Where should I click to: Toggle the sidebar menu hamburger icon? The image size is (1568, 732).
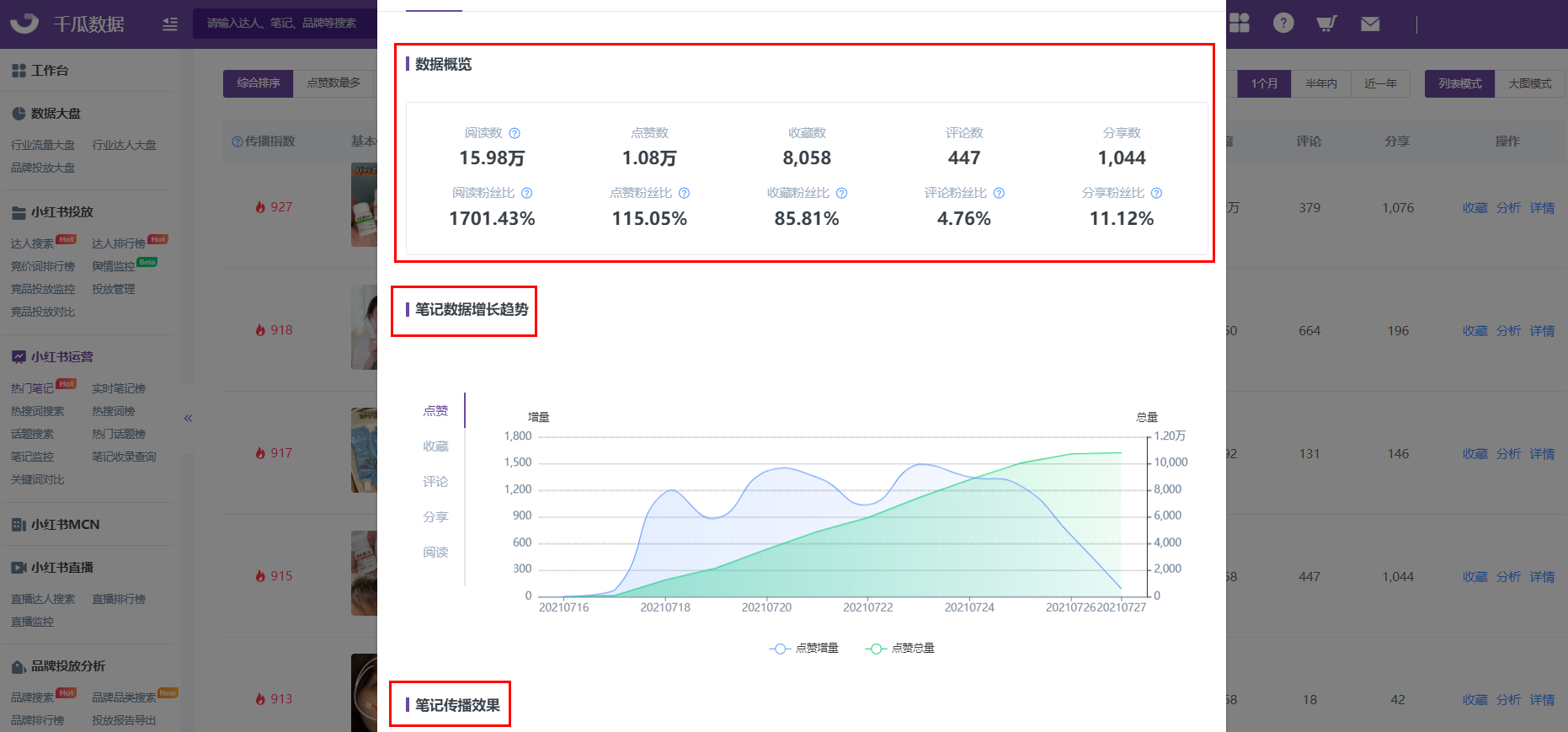[170, 24]
